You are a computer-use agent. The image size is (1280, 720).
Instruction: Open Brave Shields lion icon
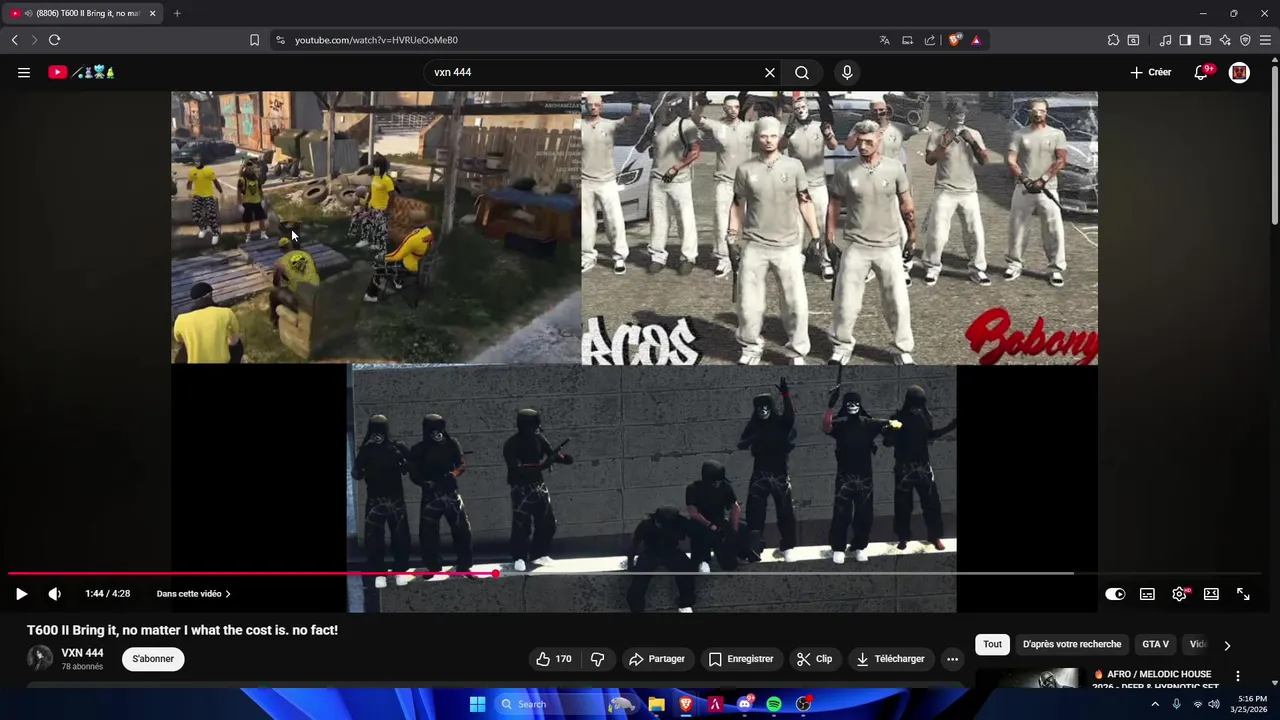(955, 40)
